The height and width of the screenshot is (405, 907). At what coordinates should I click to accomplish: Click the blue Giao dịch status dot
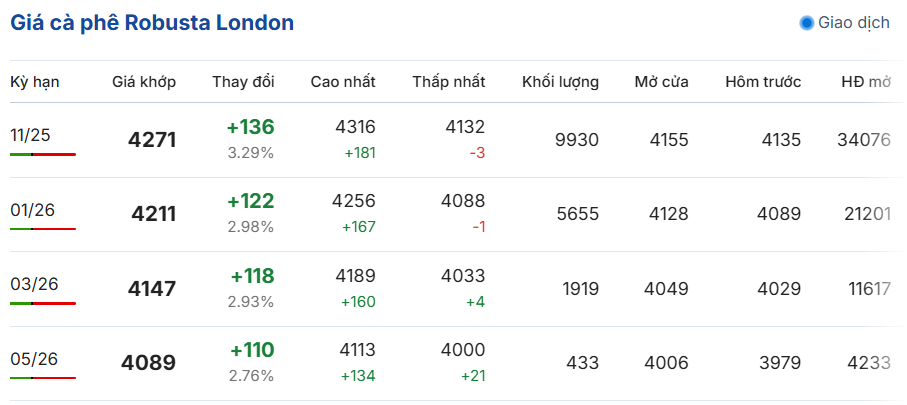point(806,23)
